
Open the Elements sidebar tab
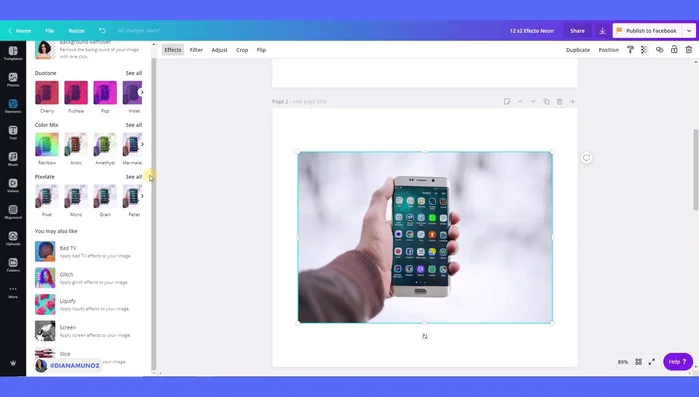13,106
